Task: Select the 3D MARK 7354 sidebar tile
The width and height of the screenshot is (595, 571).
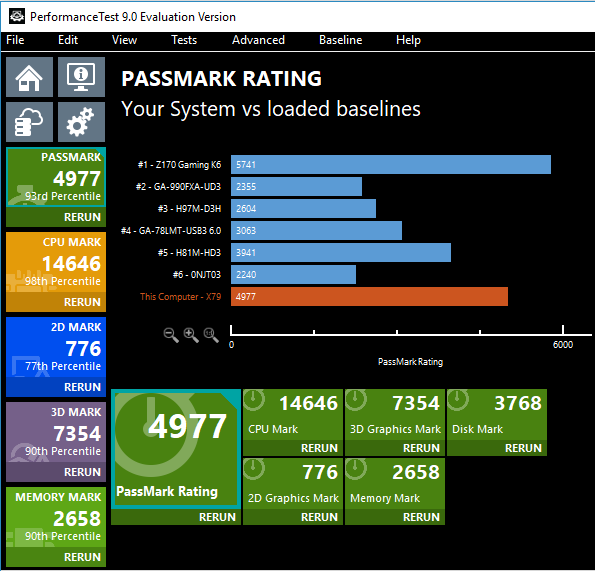Action: click(56, 432)
